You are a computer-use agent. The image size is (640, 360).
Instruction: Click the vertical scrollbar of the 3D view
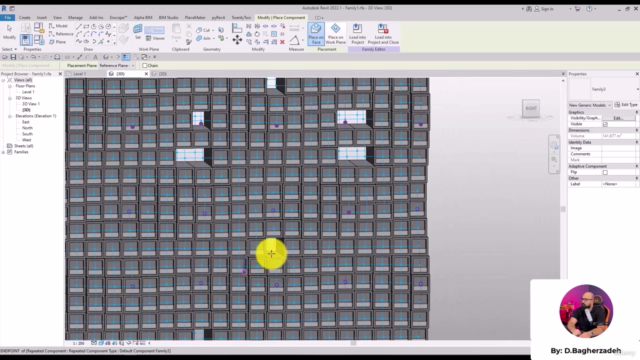563,208
